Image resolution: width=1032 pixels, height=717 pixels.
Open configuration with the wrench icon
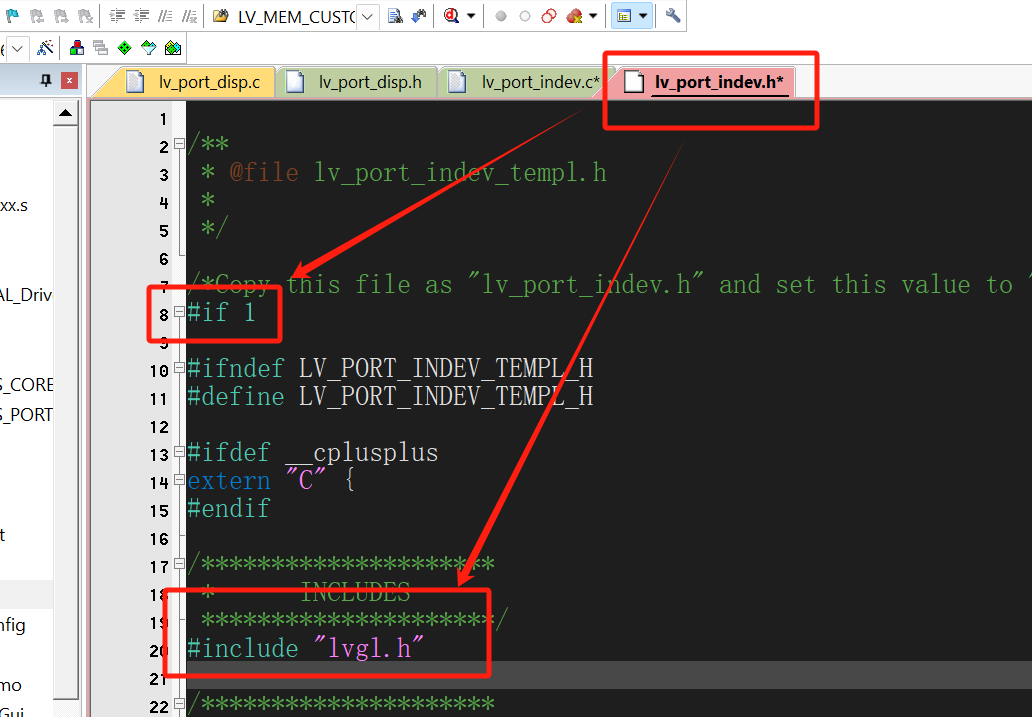coord(673,16)
